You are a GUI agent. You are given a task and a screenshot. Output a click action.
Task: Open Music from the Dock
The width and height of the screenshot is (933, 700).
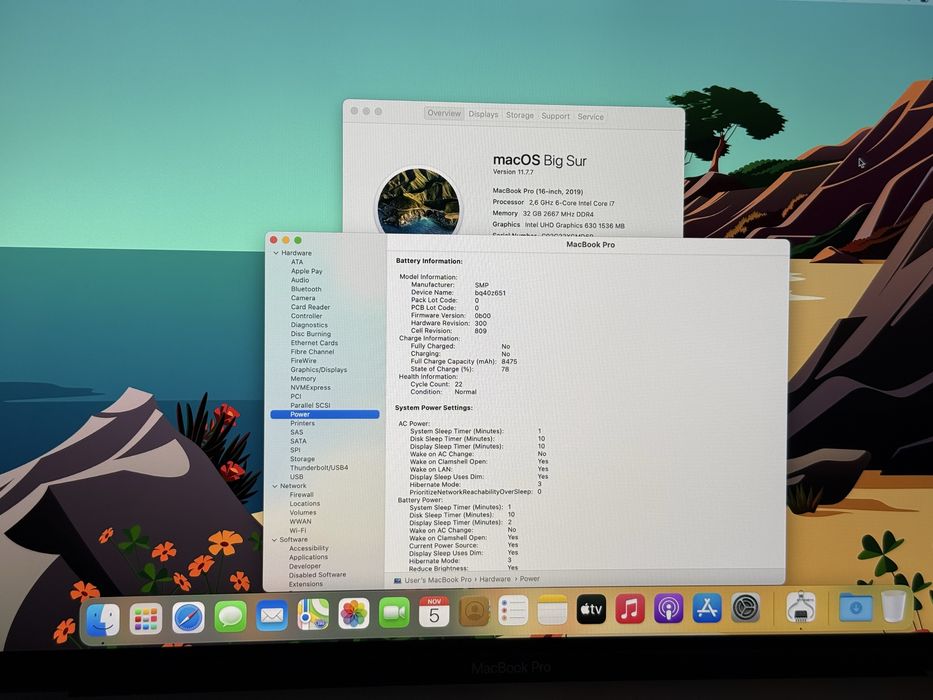point(630,608)
